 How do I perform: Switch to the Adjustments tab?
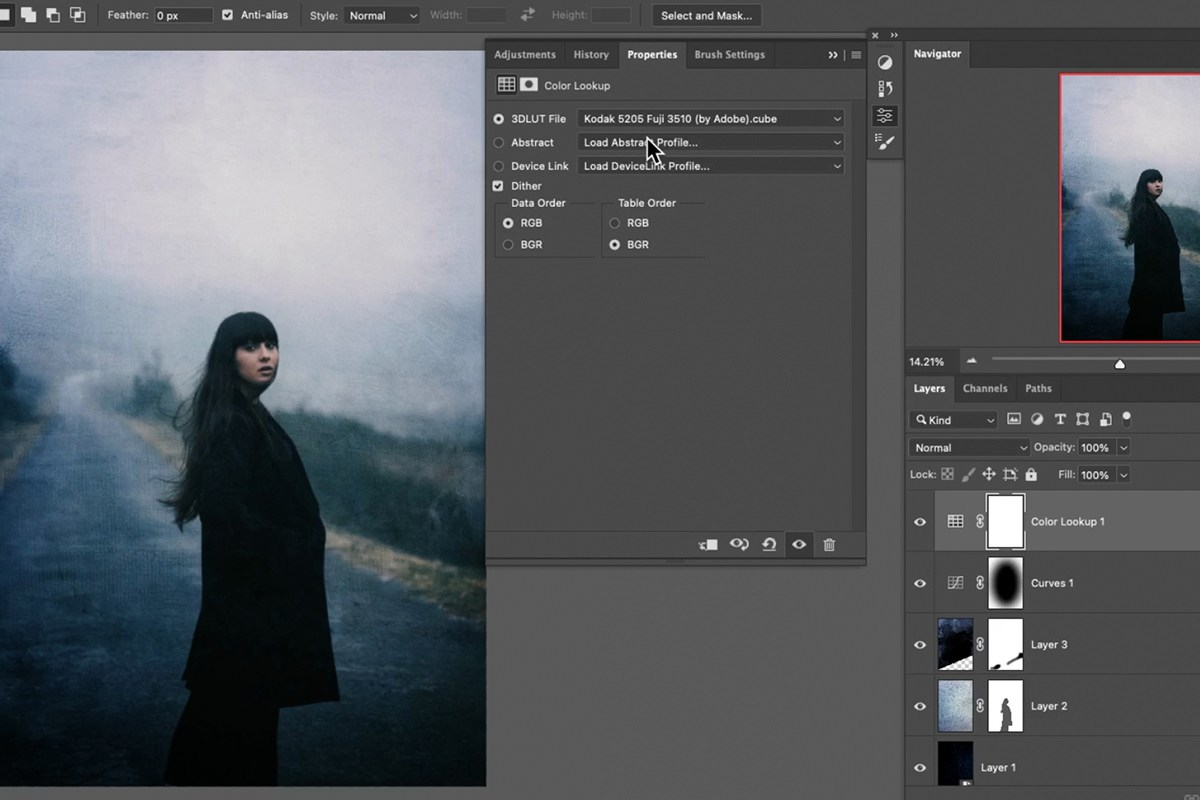click(525, 55)
